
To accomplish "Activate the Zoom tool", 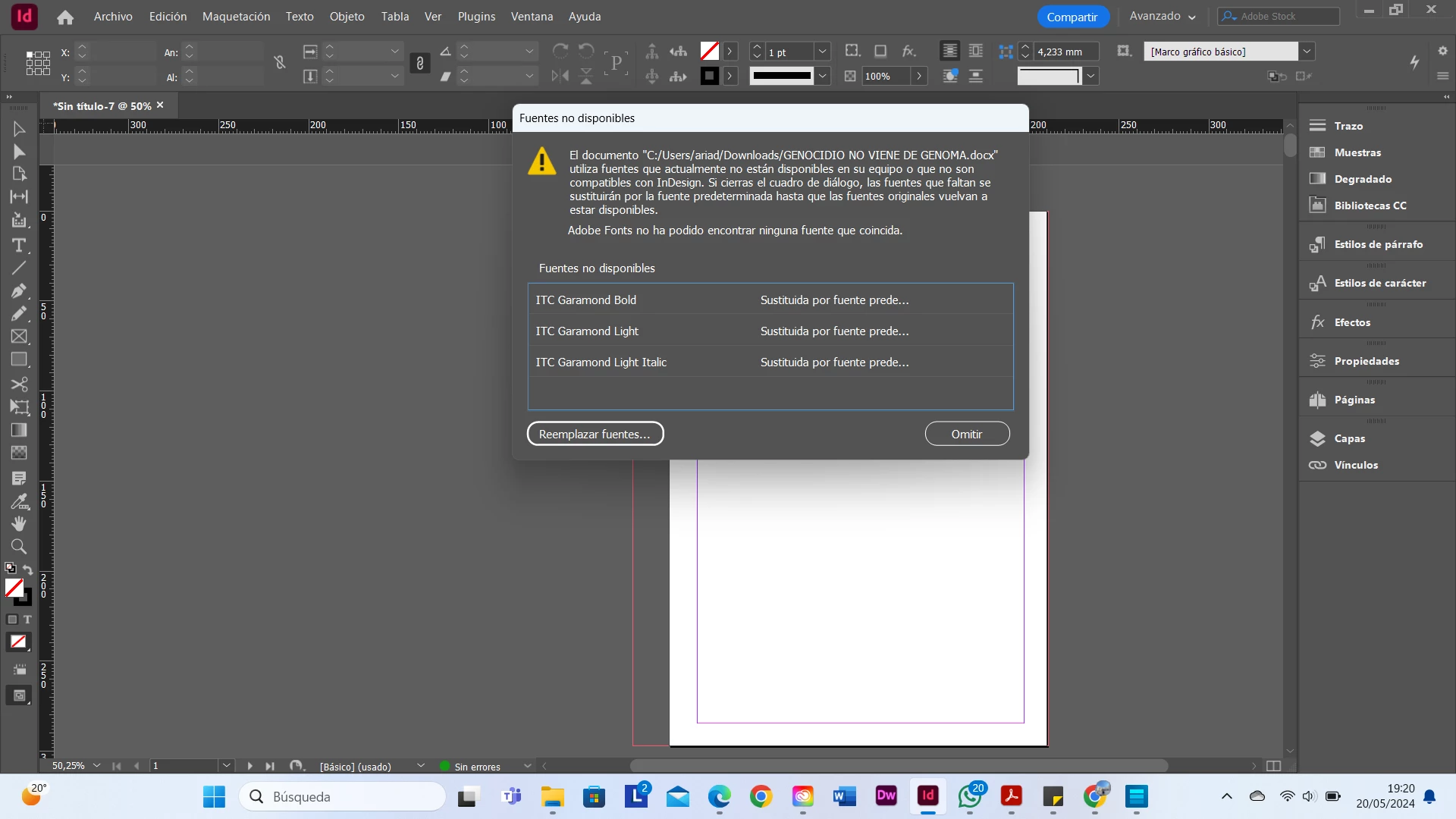I will point(18,546).
